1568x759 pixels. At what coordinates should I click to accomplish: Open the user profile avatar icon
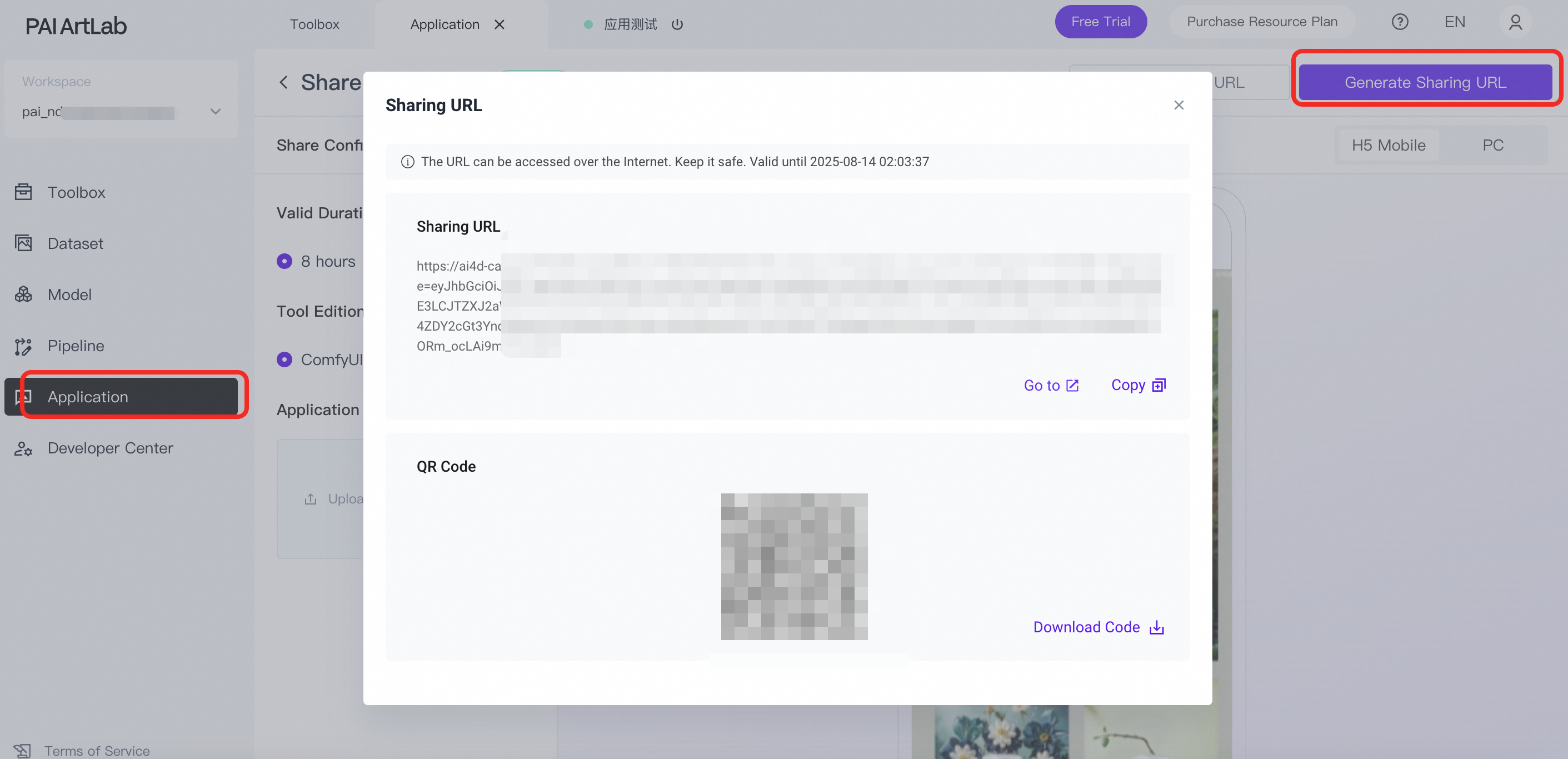[1515, 23]
